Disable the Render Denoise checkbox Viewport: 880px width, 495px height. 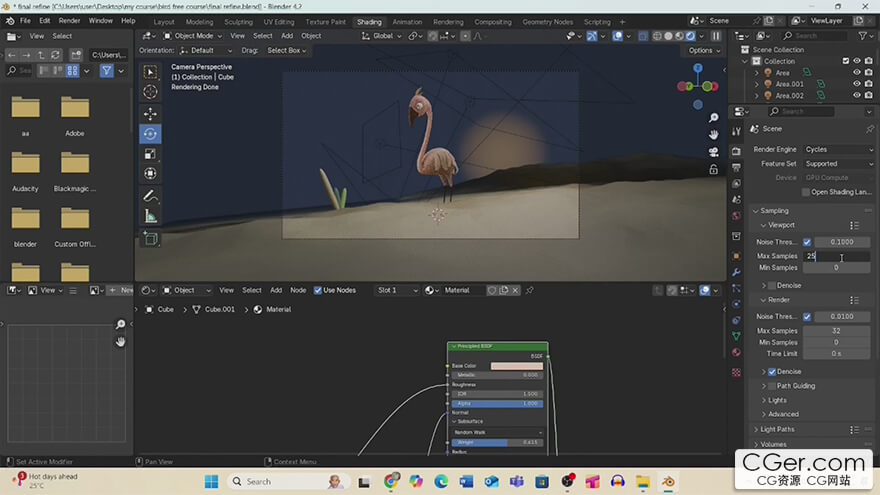coord(772,371)
